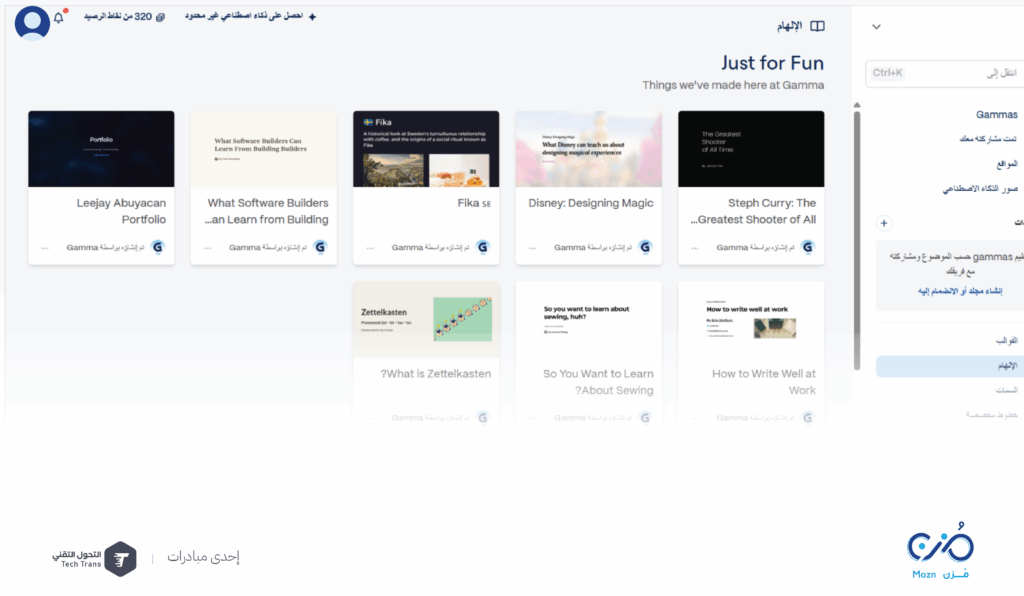Select Gammas in the sidebar
1024x596 pixels.
tap(996, 114)
